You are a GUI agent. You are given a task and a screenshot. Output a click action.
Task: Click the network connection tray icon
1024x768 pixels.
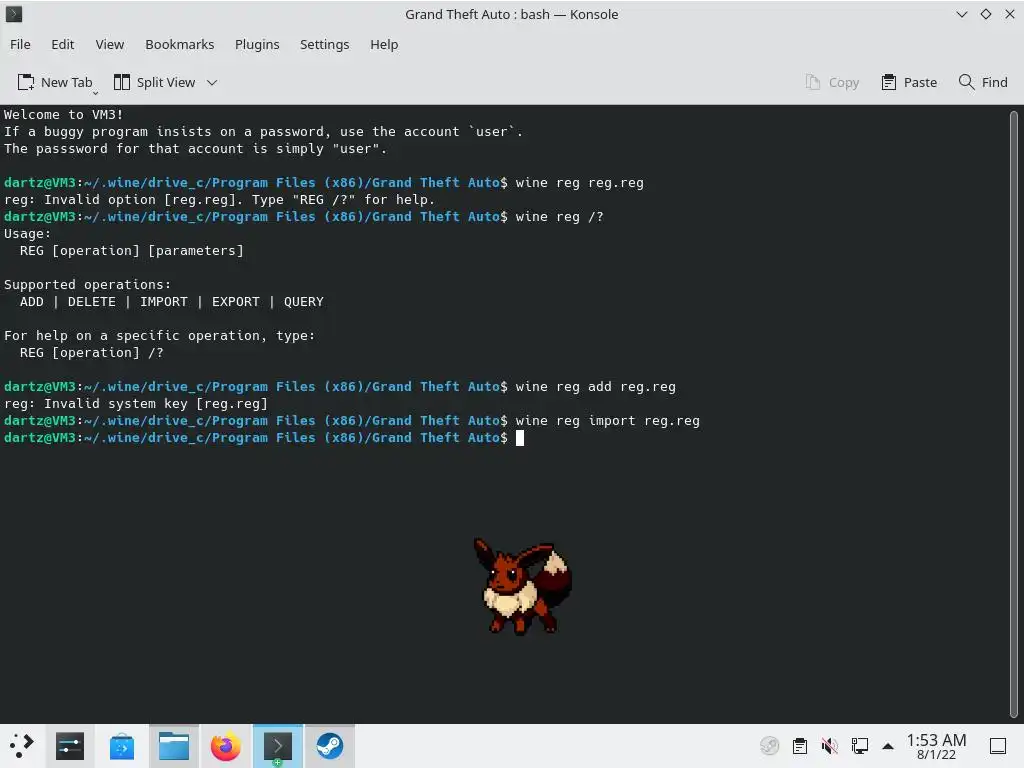click(x=859, y=746)
